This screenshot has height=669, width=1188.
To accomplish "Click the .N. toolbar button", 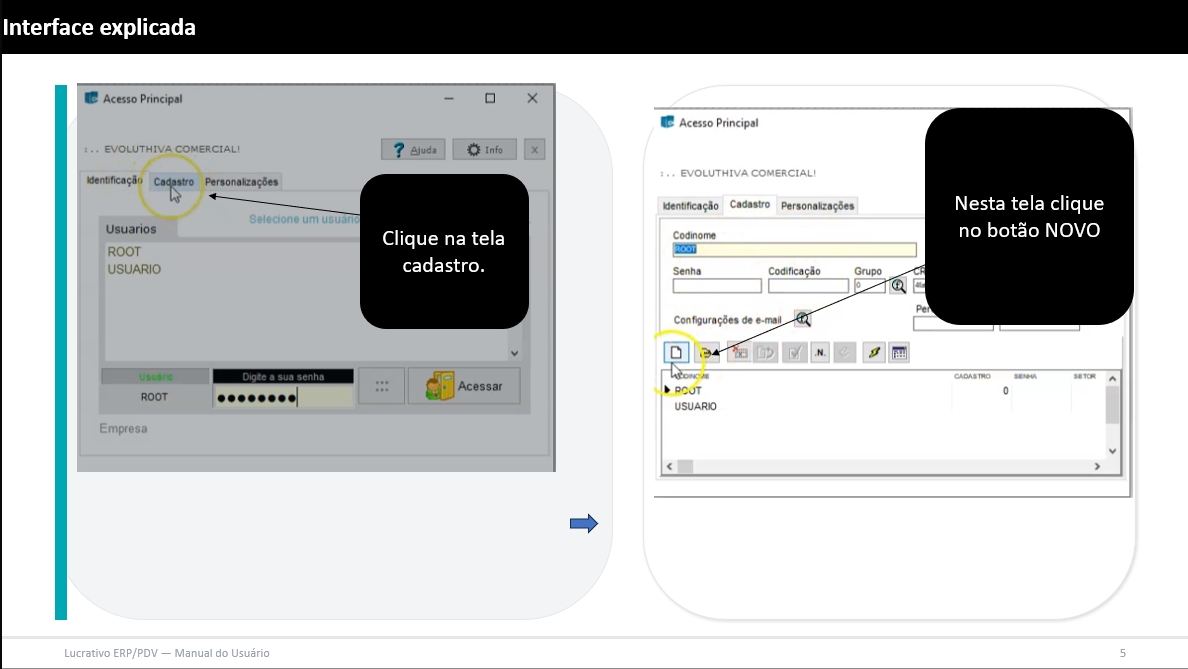I will [x=820, y=352].
